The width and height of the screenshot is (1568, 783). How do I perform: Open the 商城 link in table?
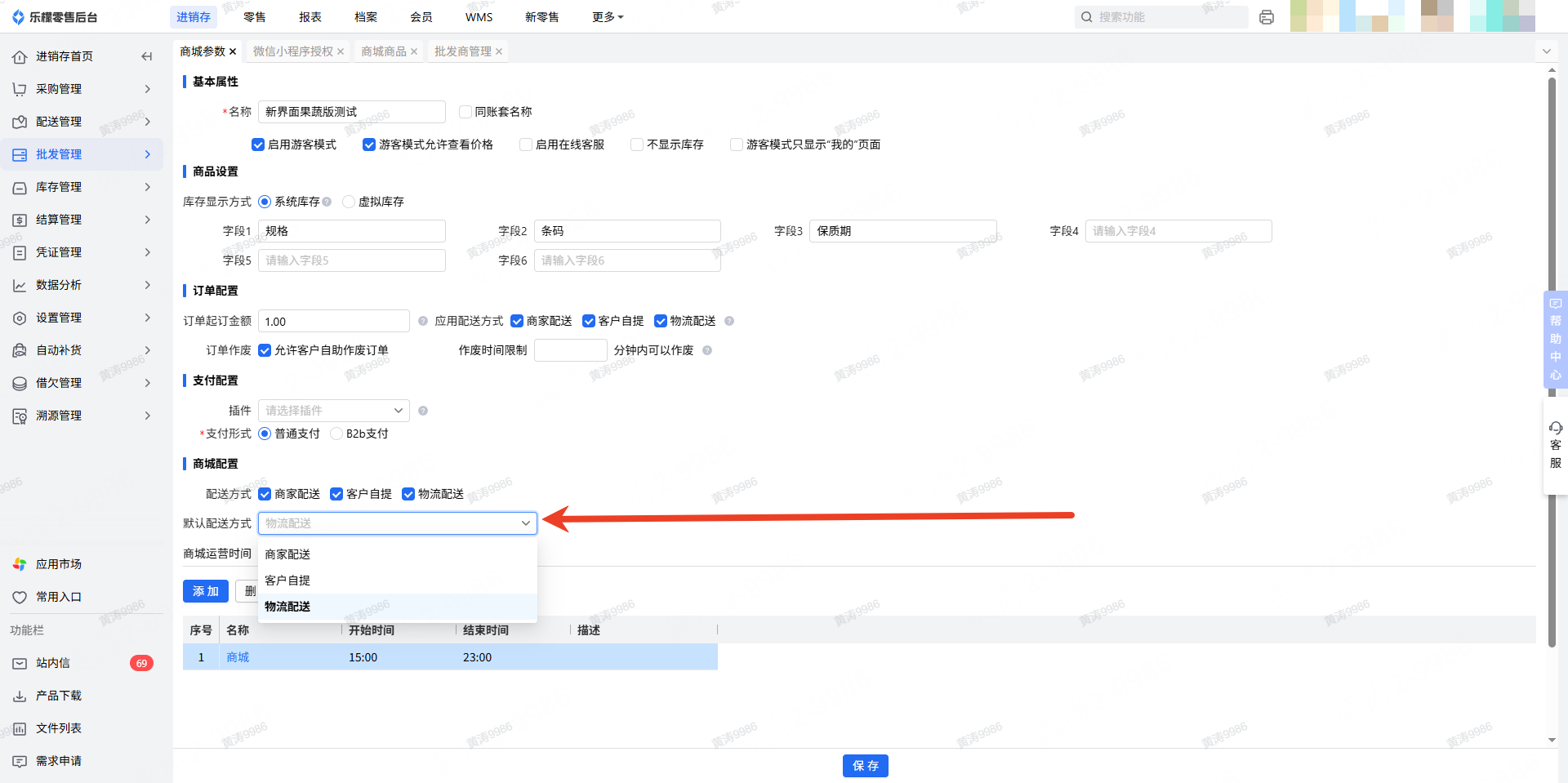tap(238, 657)
